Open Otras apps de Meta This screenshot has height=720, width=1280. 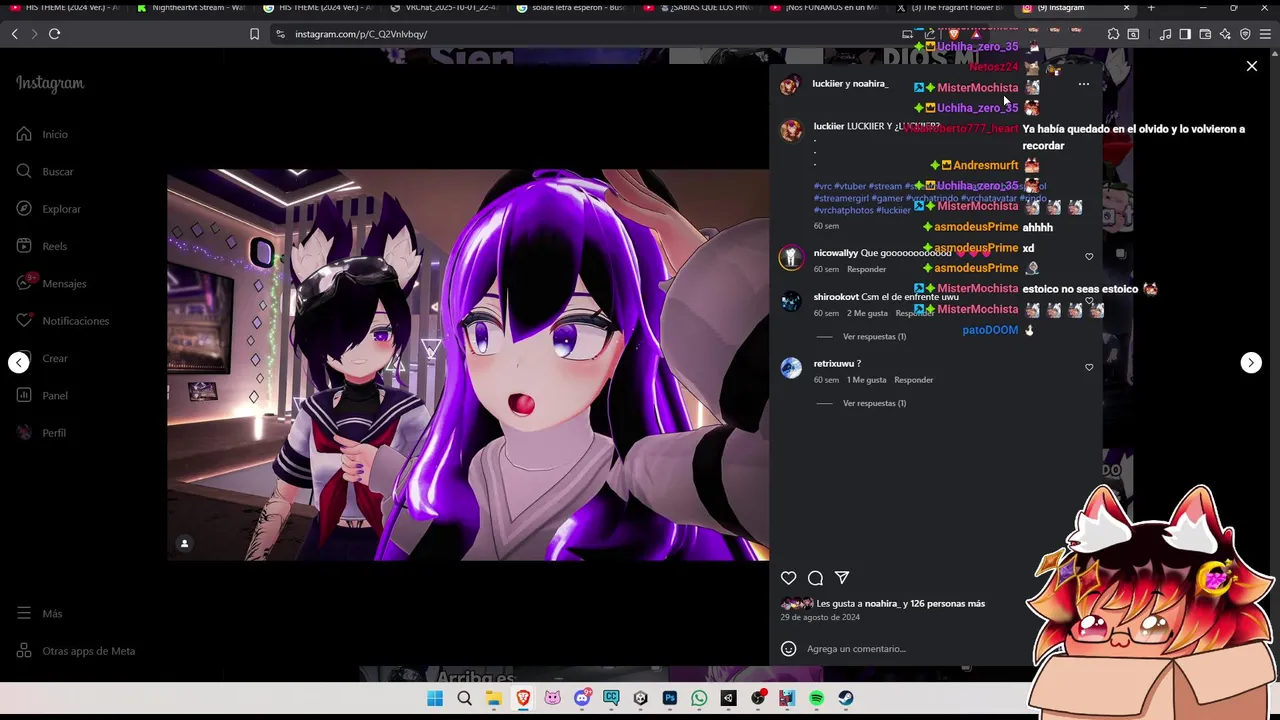(75, 651)
